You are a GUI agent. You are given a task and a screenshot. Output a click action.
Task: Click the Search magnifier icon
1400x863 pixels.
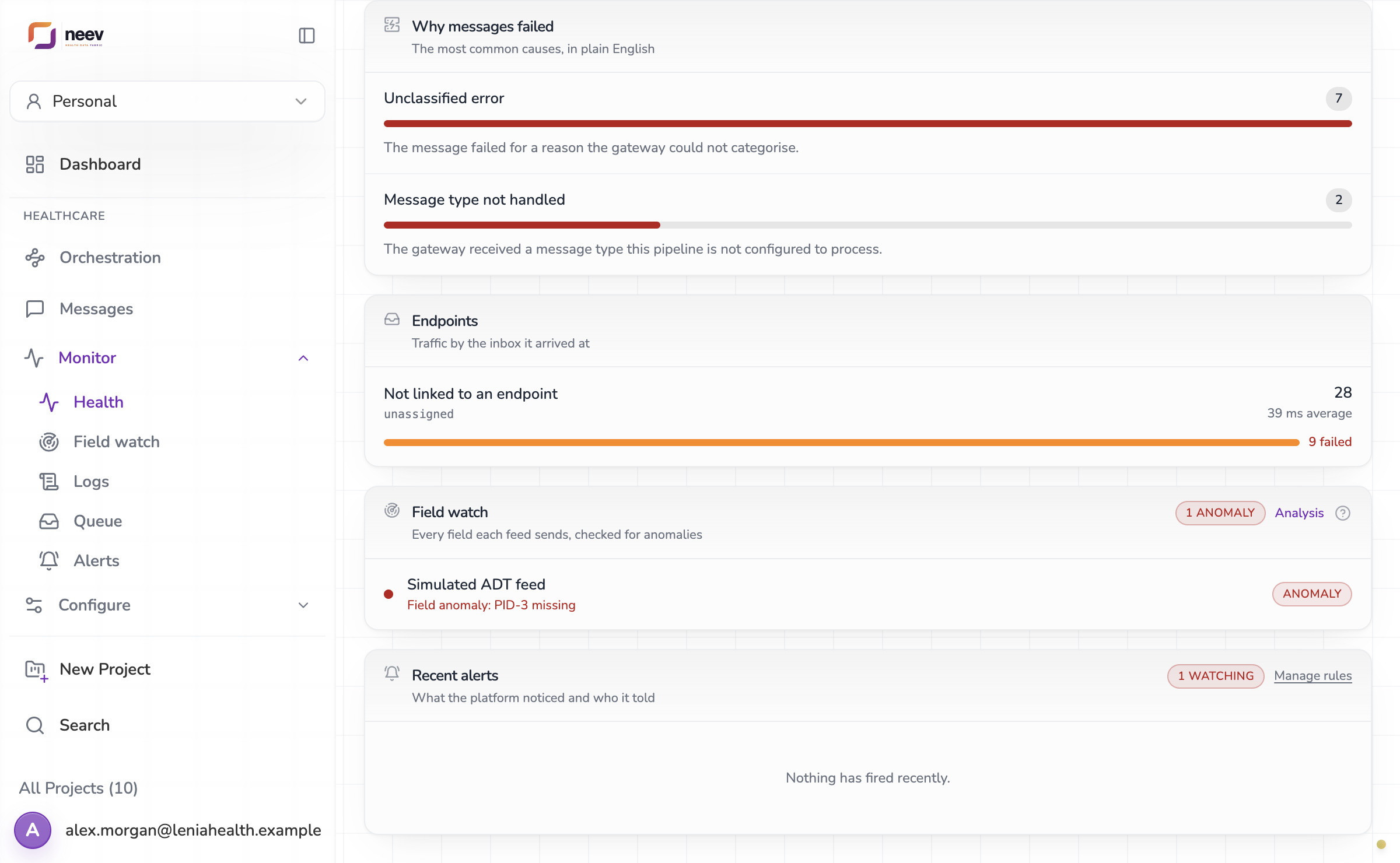(x=35, y=725)
